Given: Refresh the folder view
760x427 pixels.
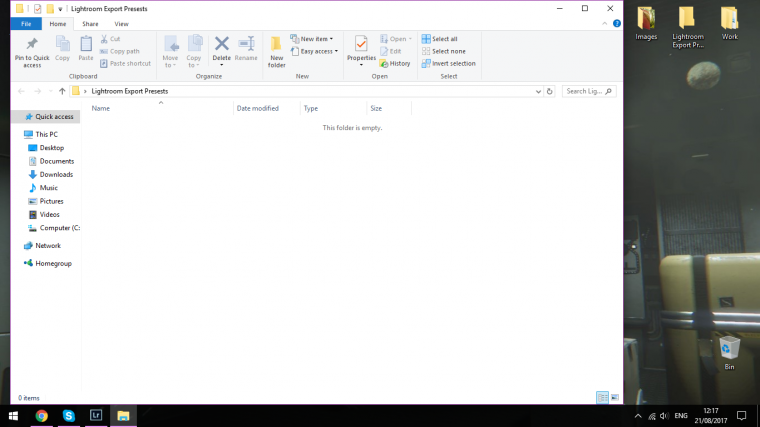Looking at the screenshot, I should (x=550, y=91).
